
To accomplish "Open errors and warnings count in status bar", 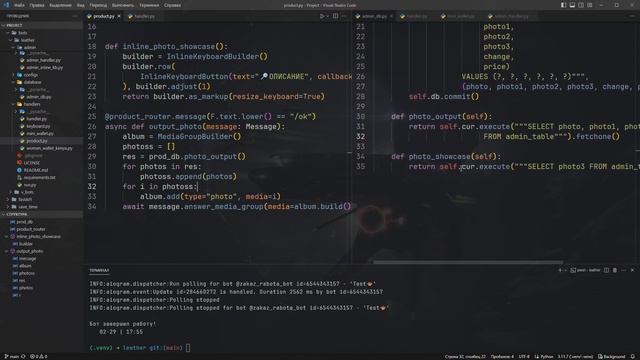I will 39,356.
